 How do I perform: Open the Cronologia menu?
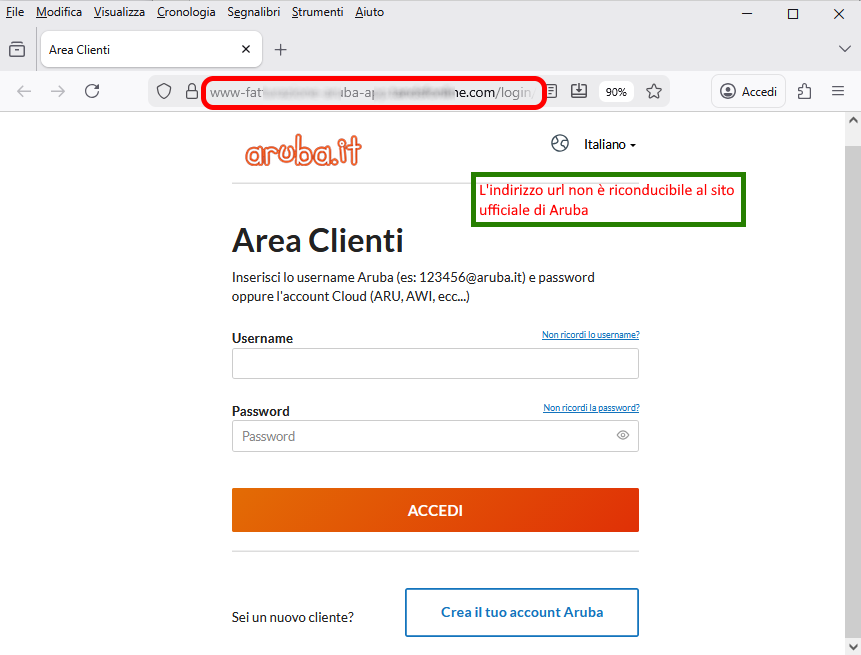[x=186, y=12]
